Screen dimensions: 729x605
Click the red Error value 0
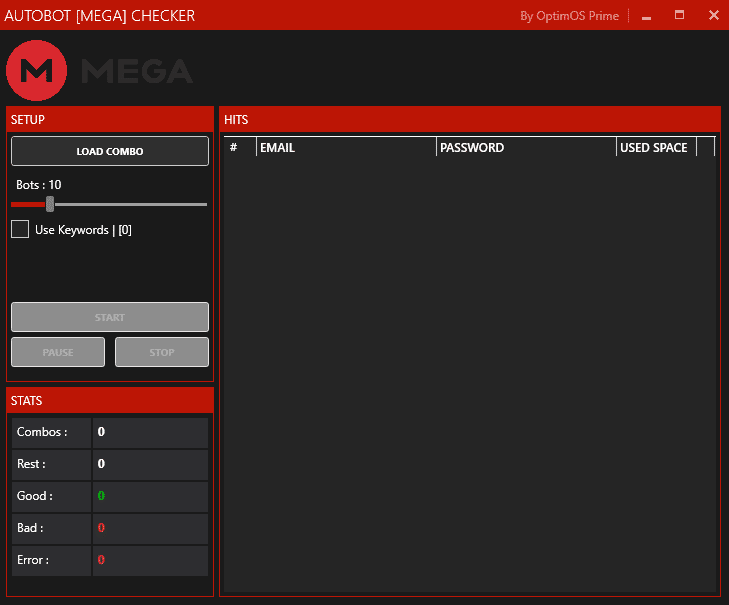101,560
